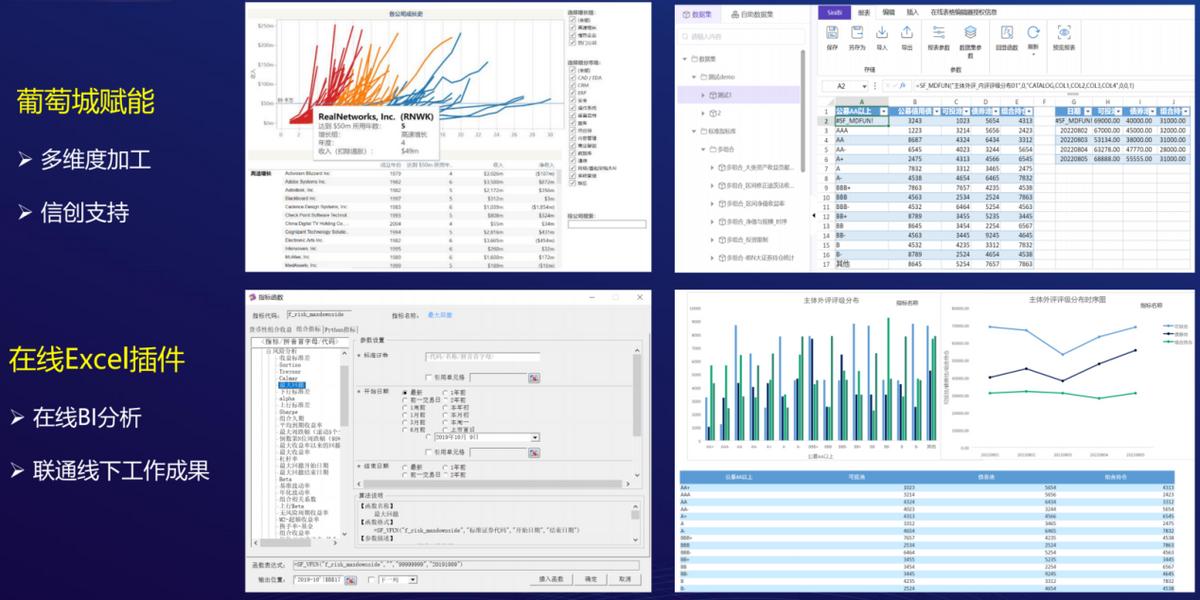This screenshot has width=1200, height=600.
Task: Click cell A2 containing #SF_MDFUN!
Action: coord(862,121)
